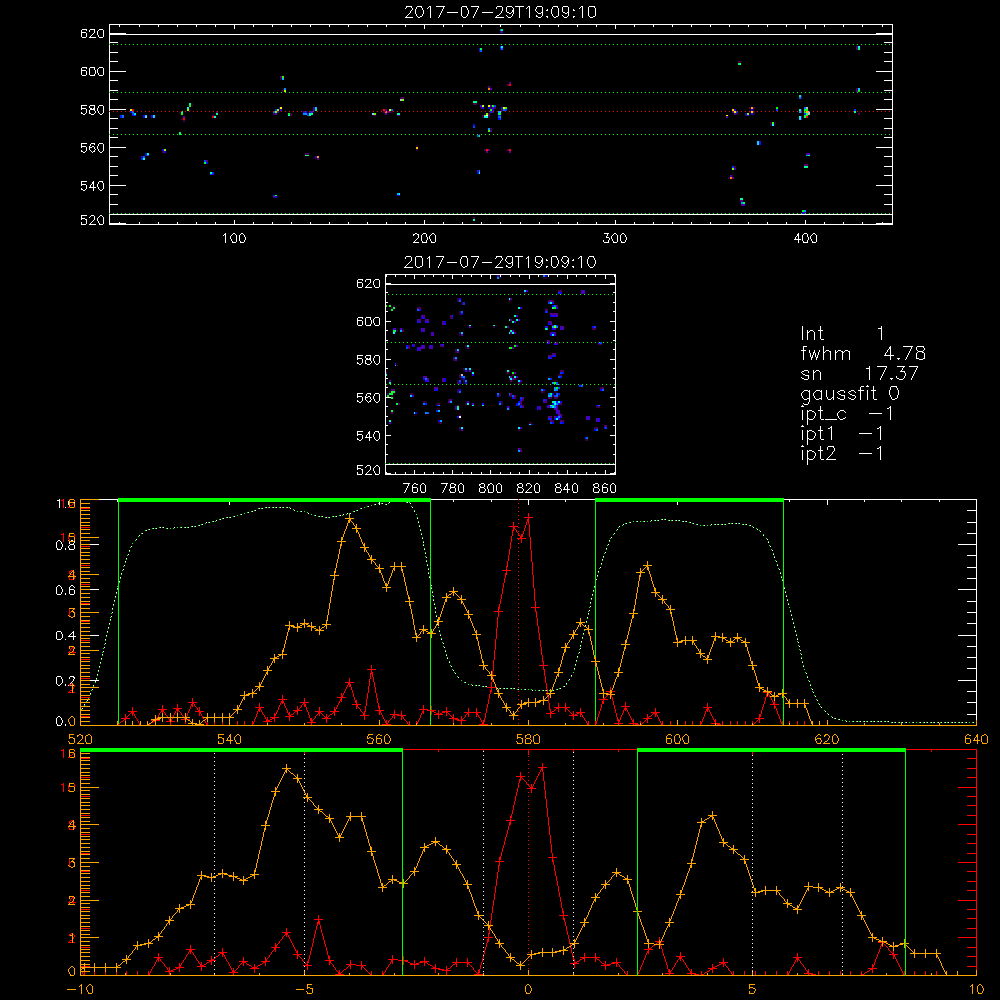Click the '760' x-axis label of middle plot
Viewport: 1000px width, 1000px height.
(x=415, y=489)
